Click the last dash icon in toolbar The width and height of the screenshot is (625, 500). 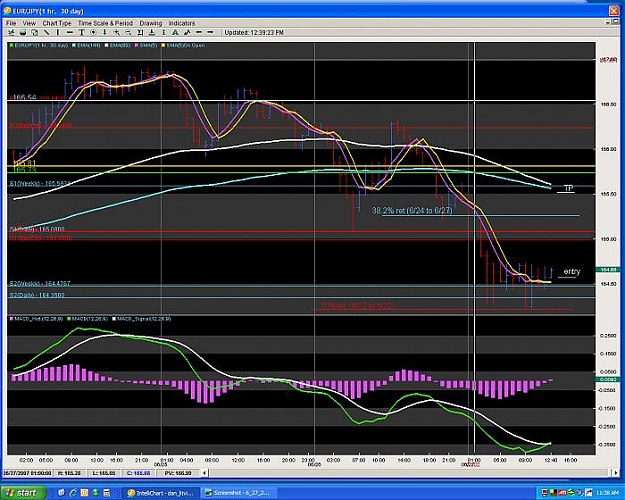[x=210, y=32]
